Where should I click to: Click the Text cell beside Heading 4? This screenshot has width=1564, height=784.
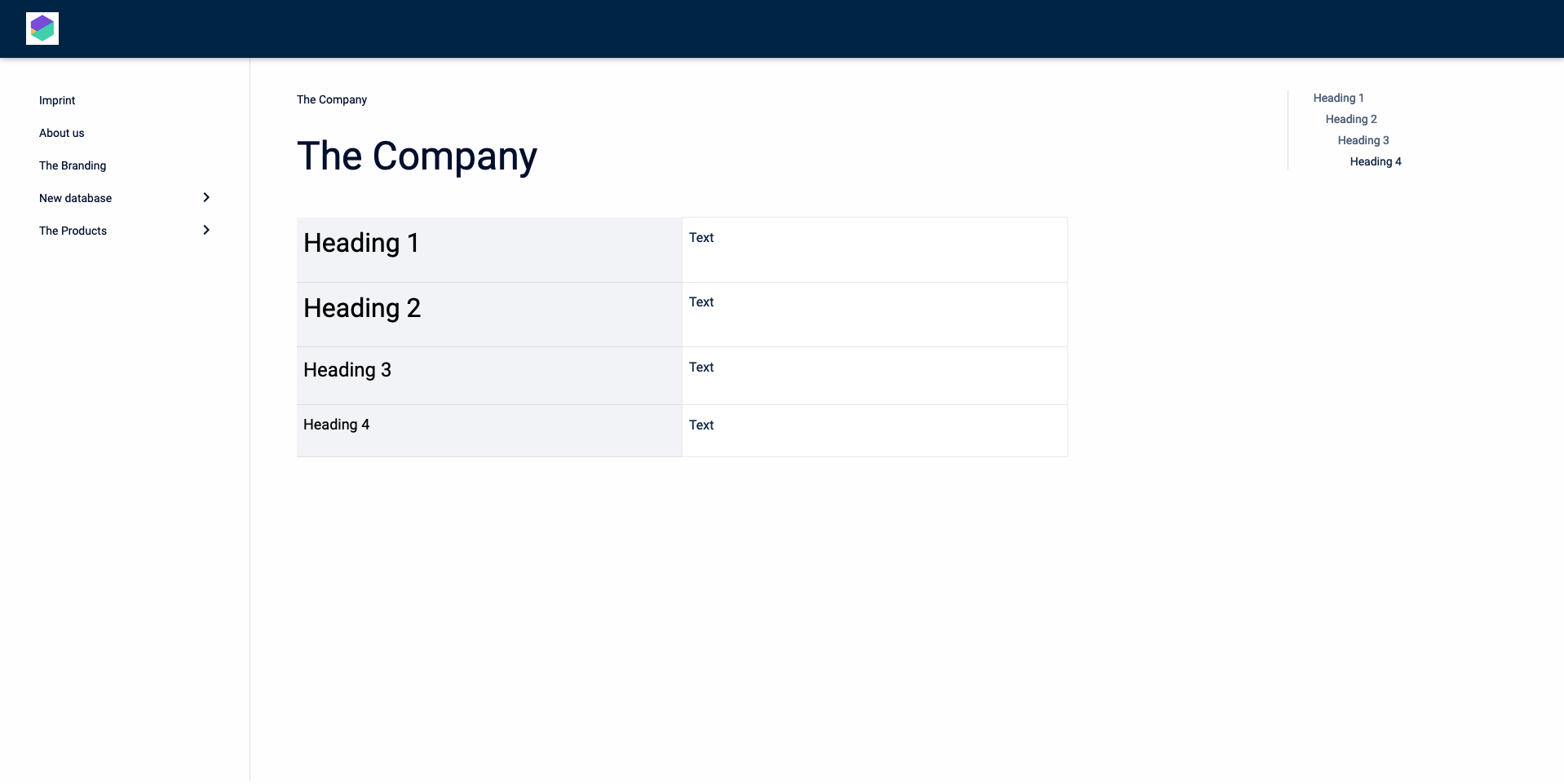701,425
